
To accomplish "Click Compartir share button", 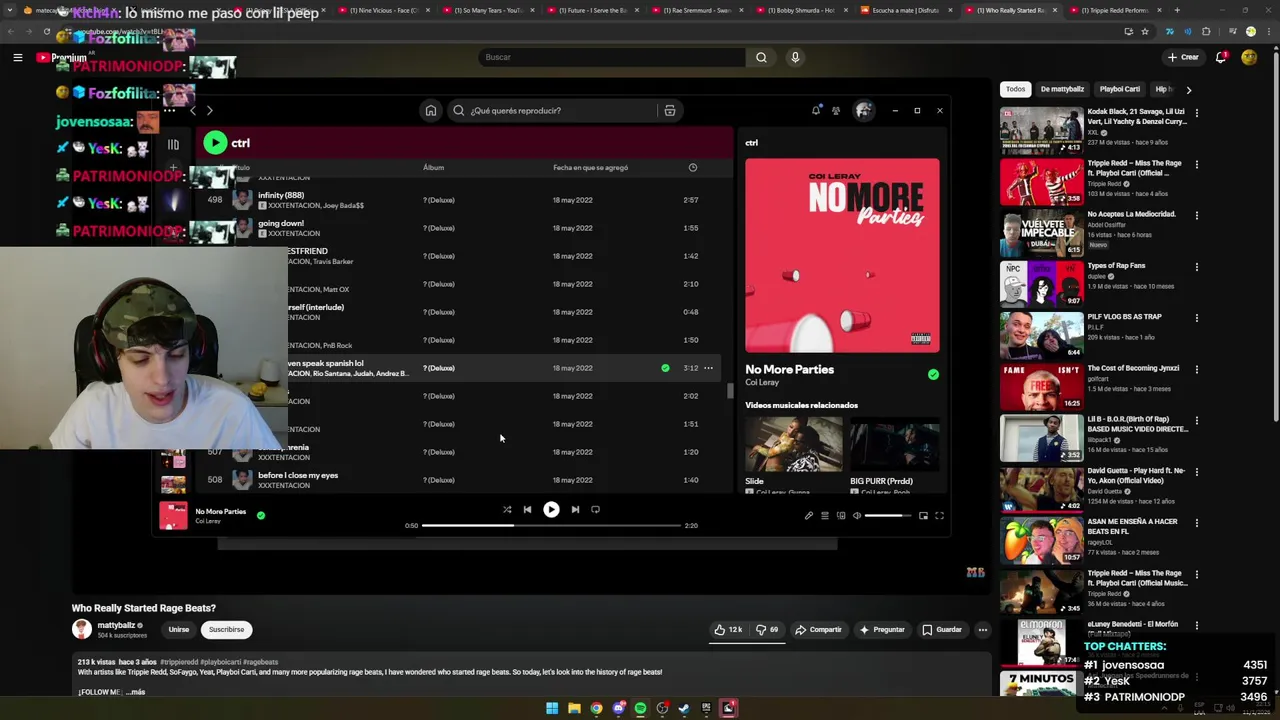I will (x=818, y=630).
